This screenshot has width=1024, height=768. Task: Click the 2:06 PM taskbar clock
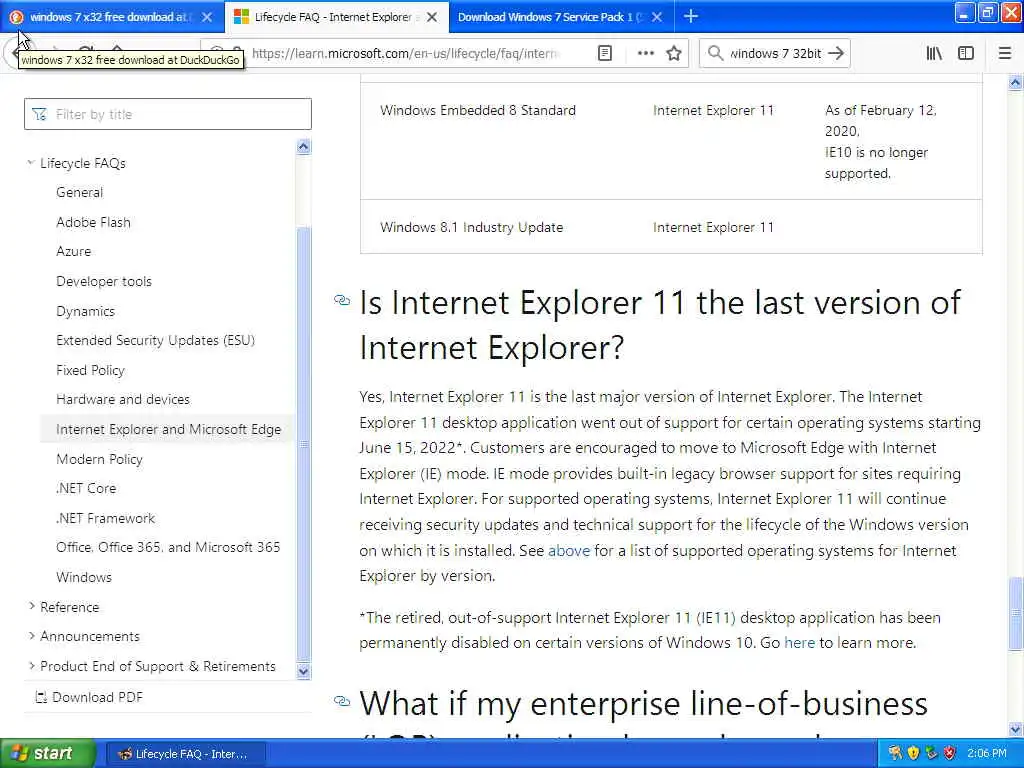point(987,754)
